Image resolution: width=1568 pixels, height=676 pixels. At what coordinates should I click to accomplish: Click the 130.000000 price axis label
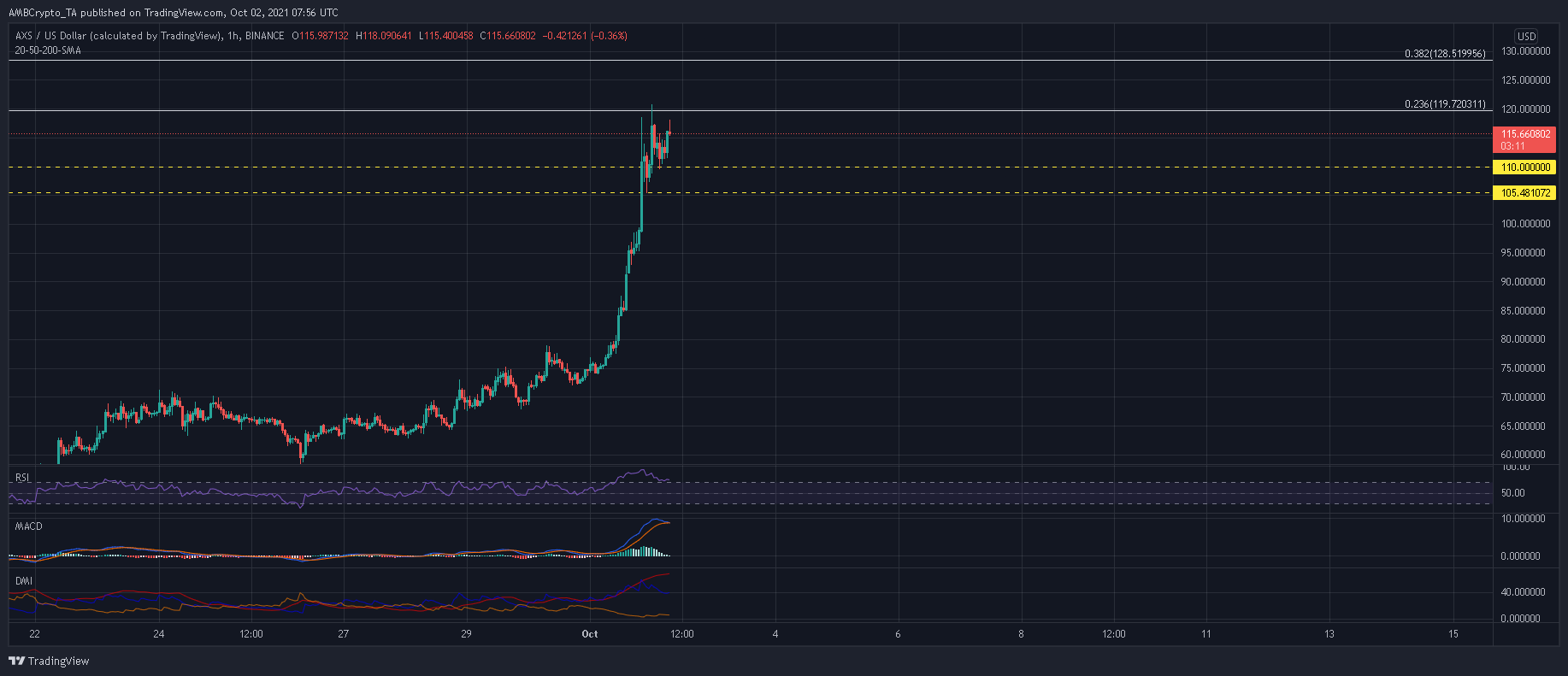point(1526,51)
